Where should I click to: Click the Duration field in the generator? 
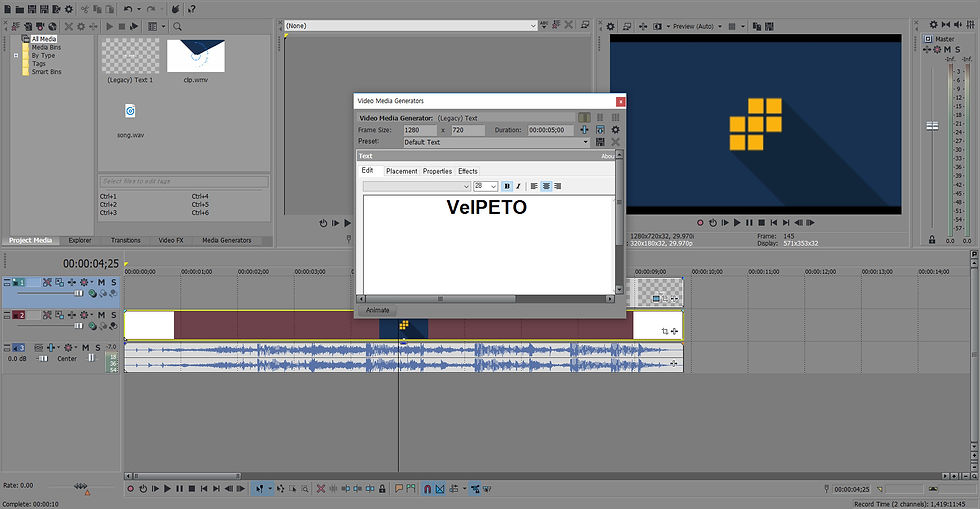pyautogui.click(x=551, y=130)
